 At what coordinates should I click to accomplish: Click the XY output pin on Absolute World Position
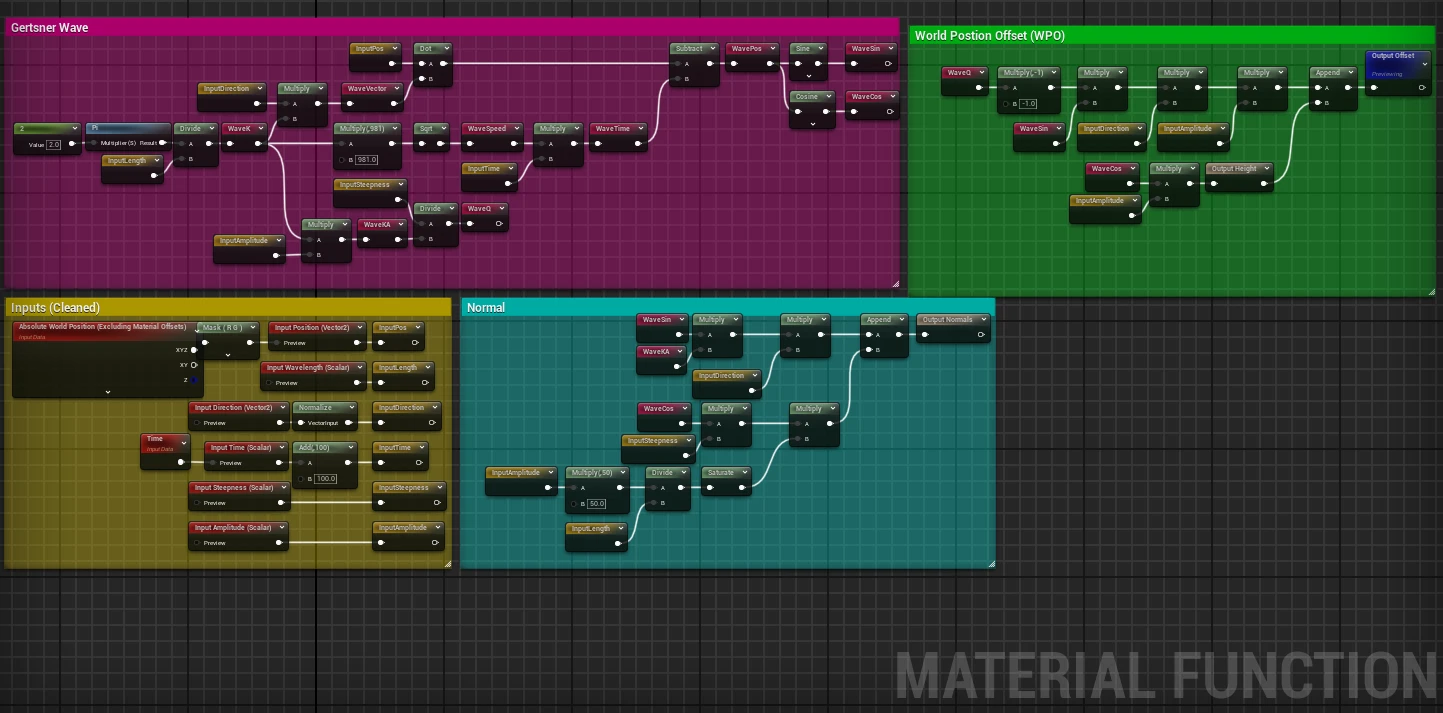click(x=194, y=365)
